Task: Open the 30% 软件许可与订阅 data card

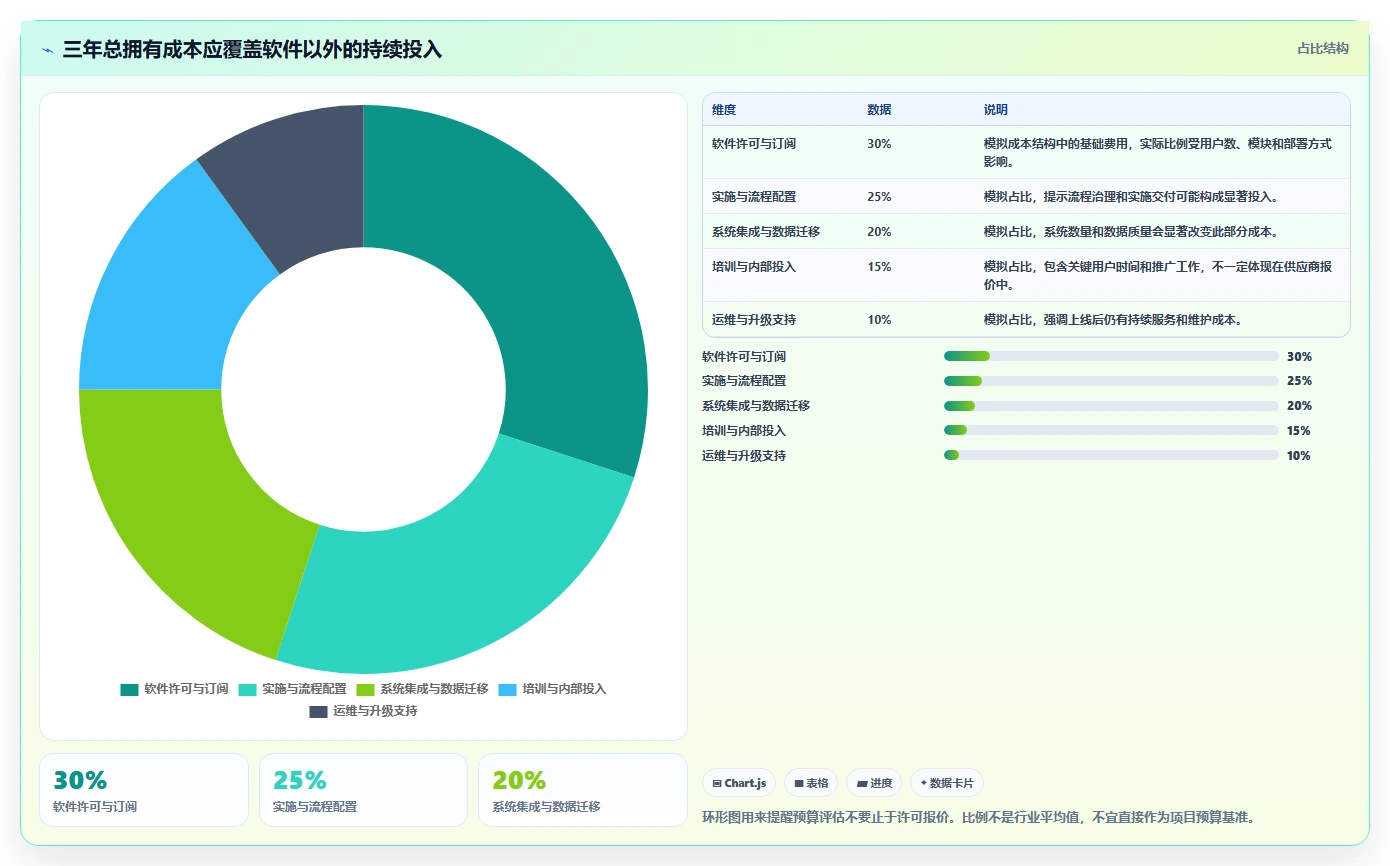Action: (x=144, y=790)
